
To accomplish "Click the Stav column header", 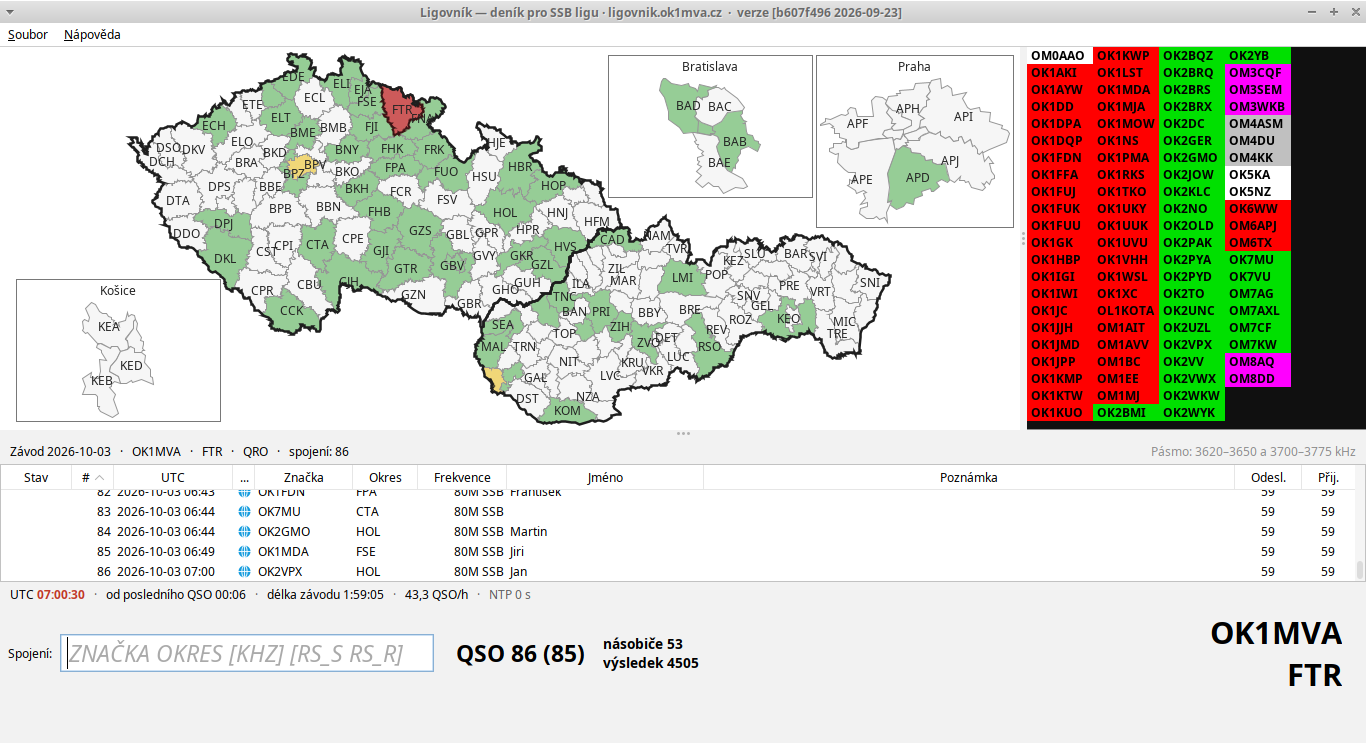I will click(37, 477).
